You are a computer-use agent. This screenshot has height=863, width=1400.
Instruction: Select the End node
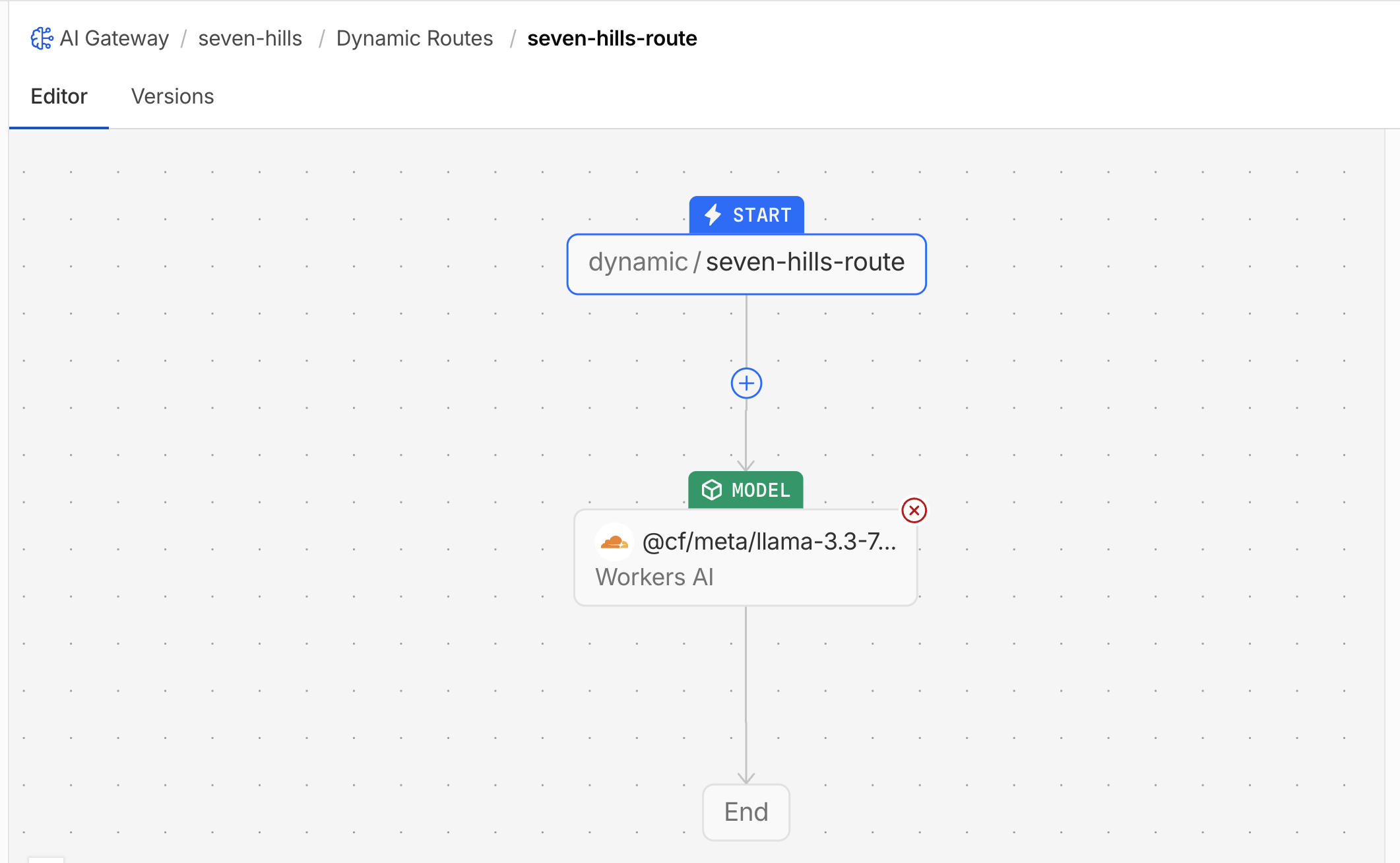(x=746, y=812)
